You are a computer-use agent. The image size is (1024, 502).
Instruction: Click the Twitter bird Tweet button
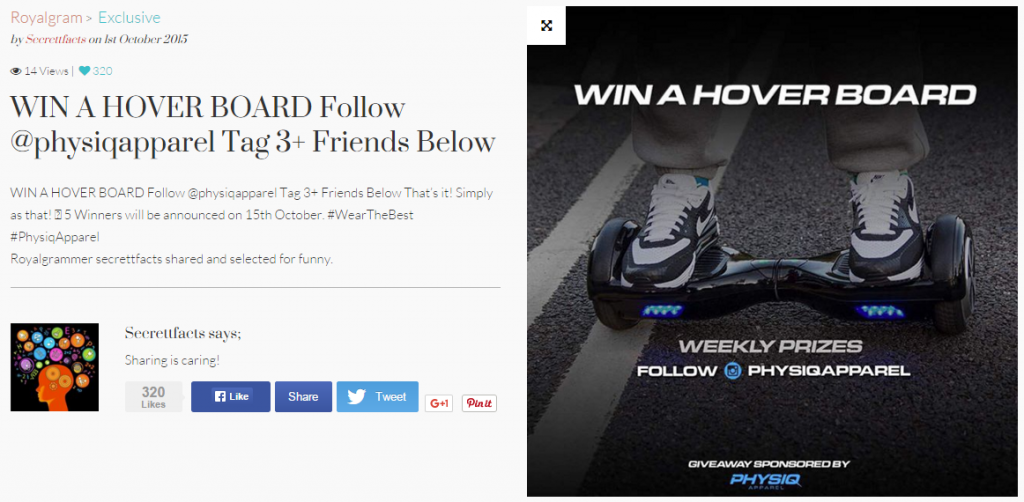pyautogui.click(x=377, y=397)
